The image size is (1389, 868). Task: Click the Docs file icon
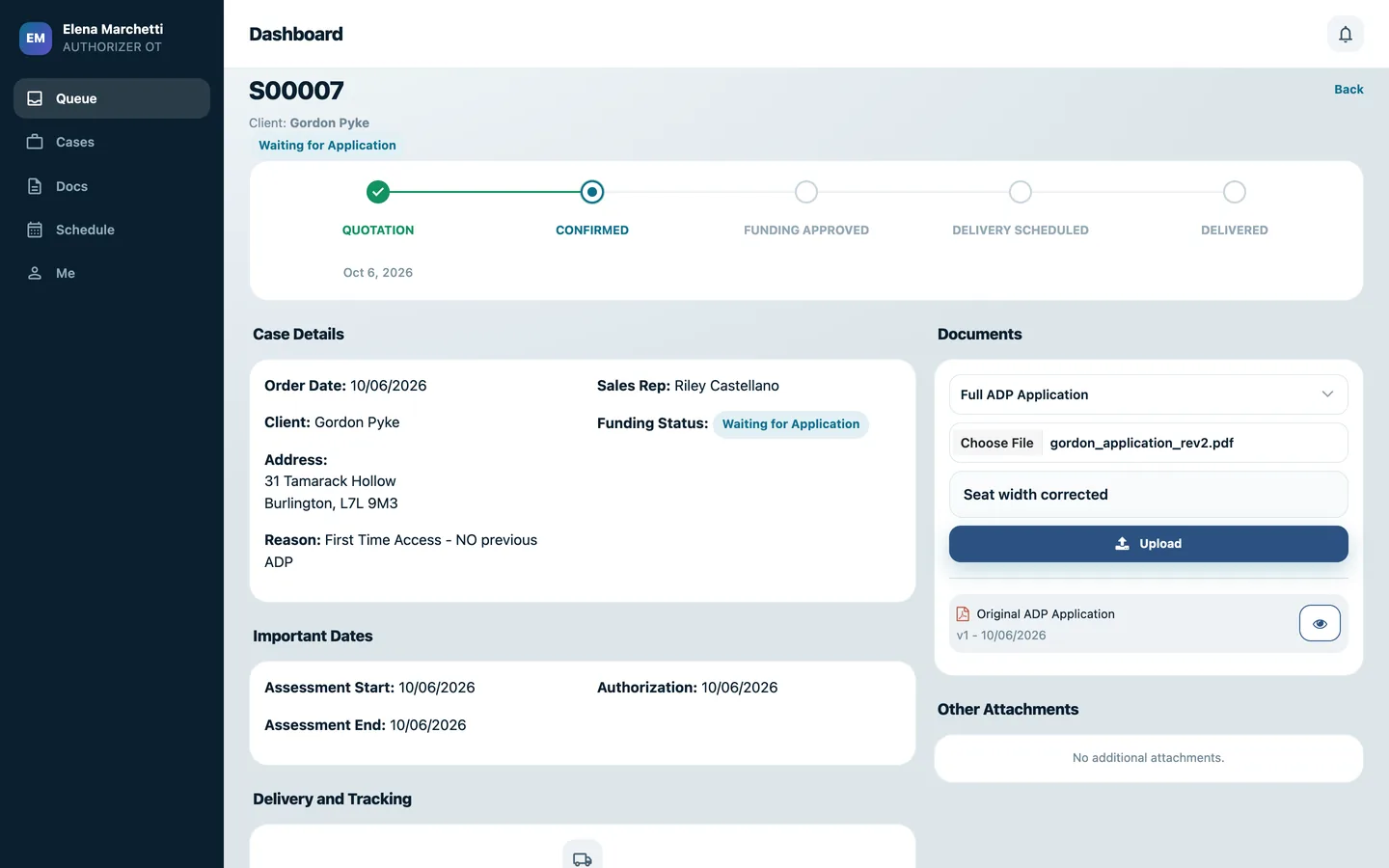coord(35,186)
